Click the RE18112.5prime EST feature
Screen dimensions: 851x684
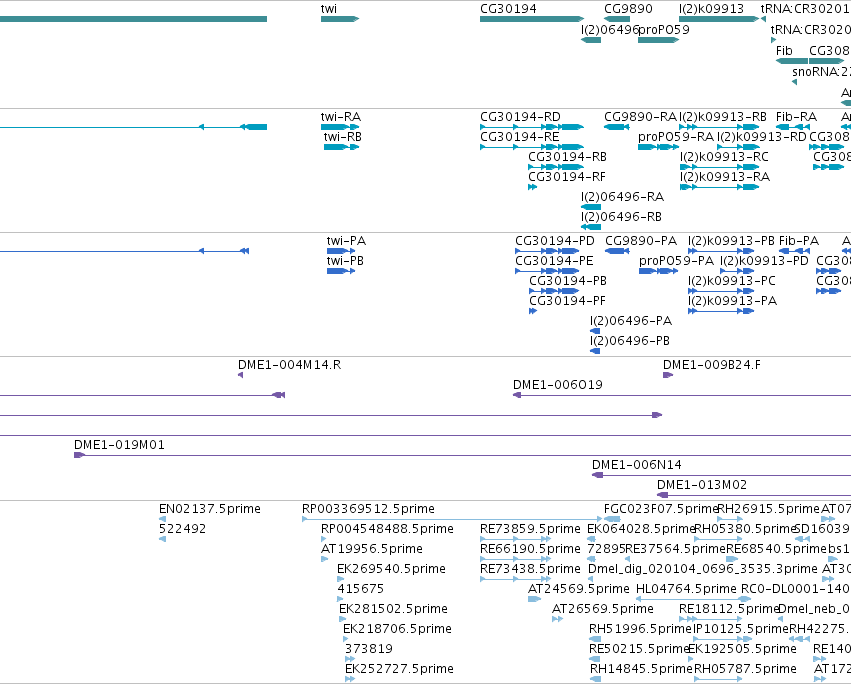point(710,619)
